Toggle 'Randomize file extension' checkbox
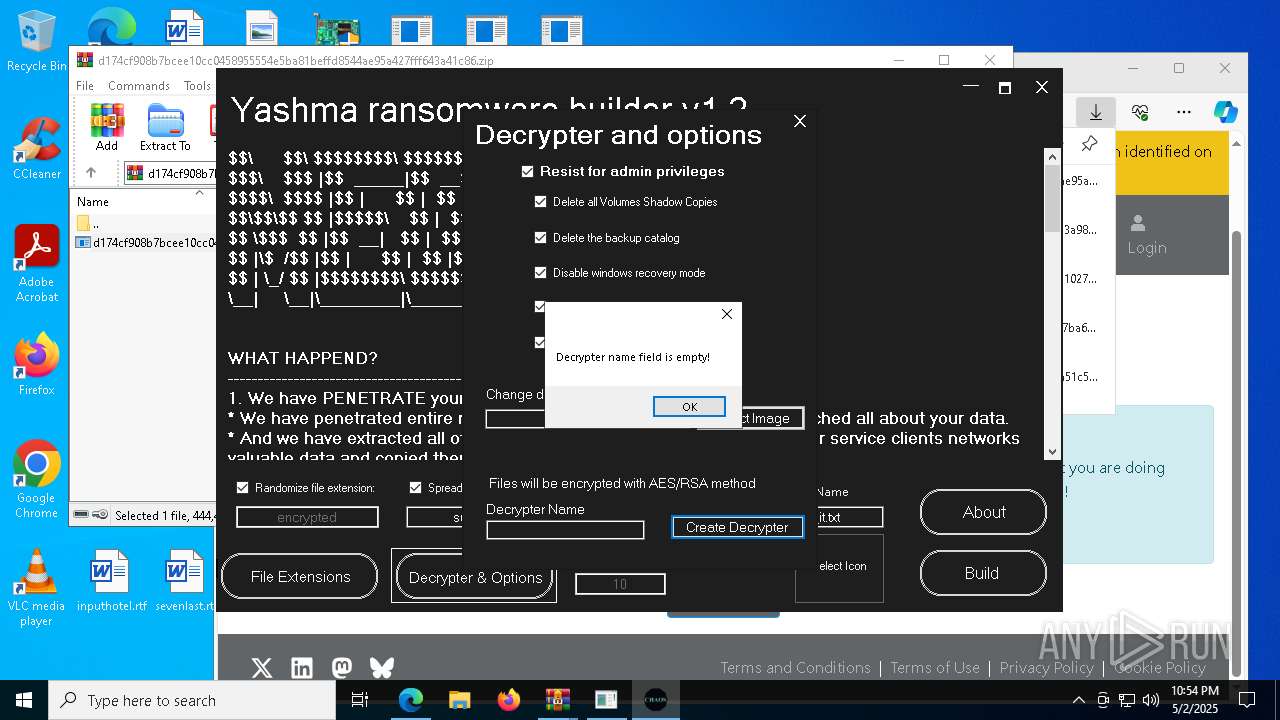Image resolution: width=1280 pixels, height=720 pixels. tap(242, 488)
